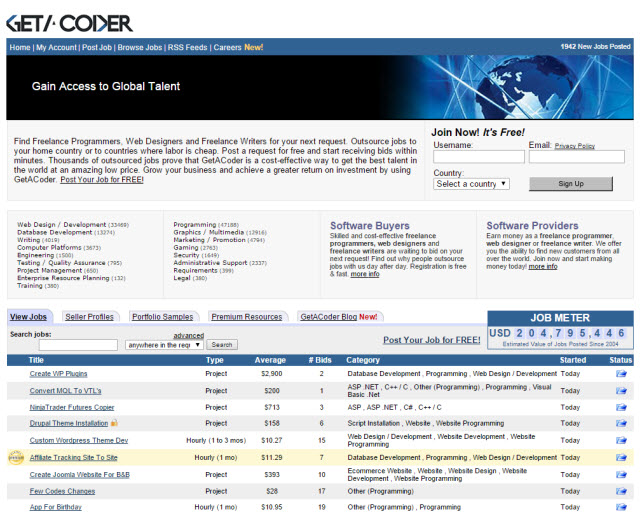Open Gaming category

point(185,247)
